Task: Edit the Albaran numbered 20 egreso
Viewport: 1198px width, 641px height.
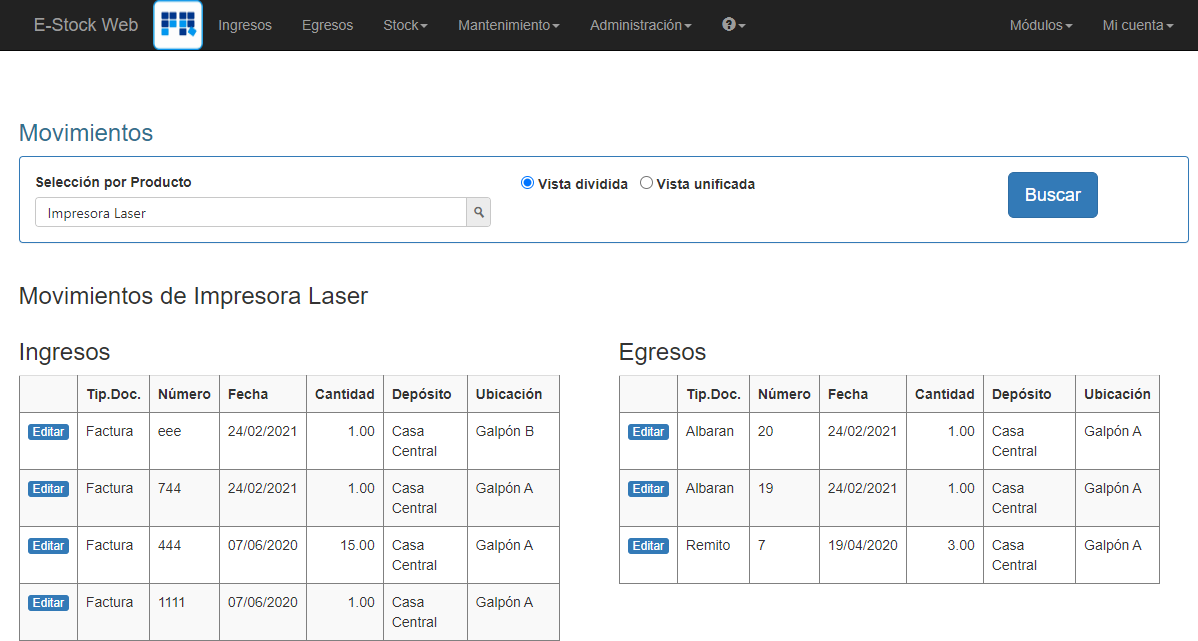Action: pyautogui.click(x=648, y=432)
